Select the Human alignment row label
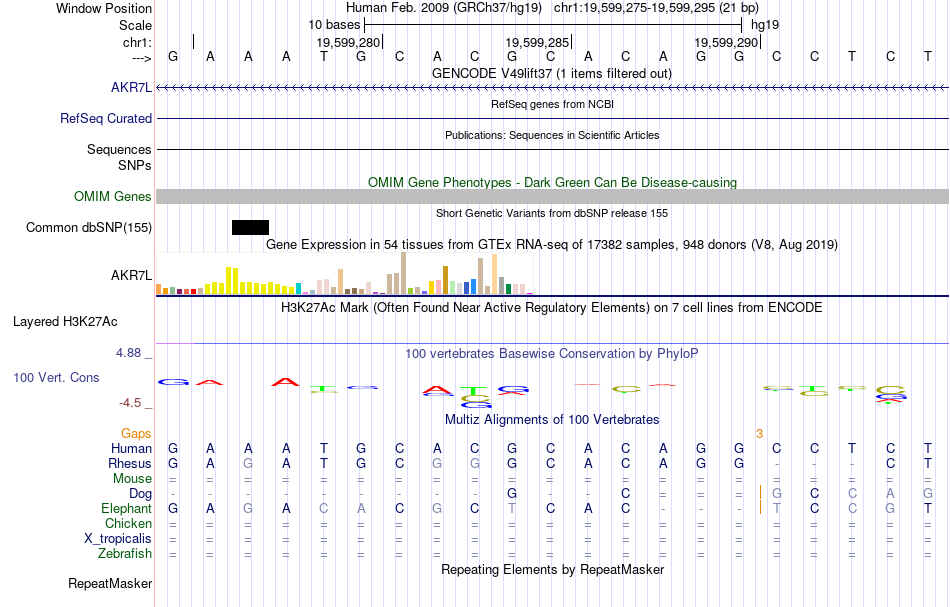This screenshot has height=607, width=950. (x=131, y=449)
